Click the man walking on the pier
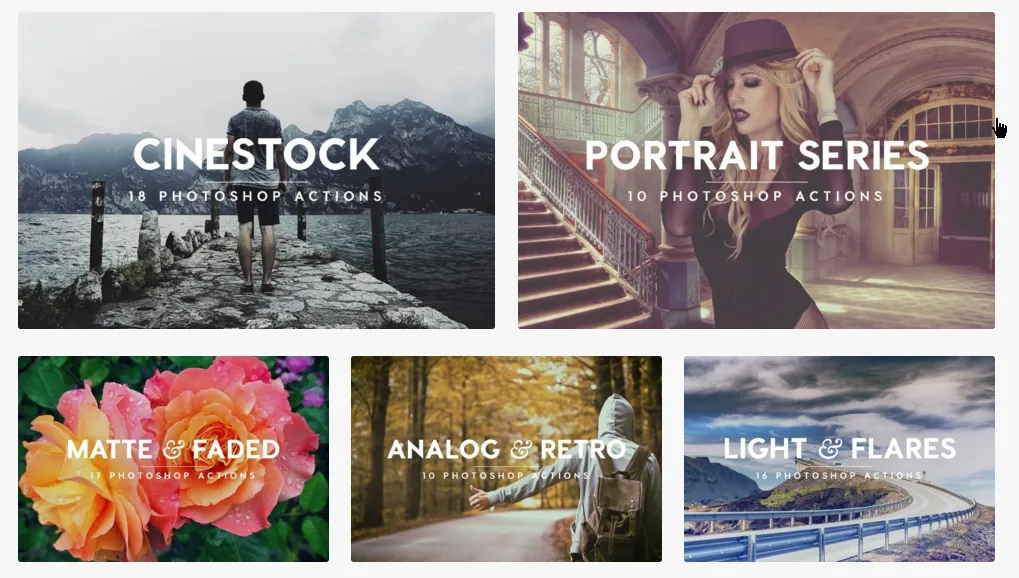 coord(255,187)
